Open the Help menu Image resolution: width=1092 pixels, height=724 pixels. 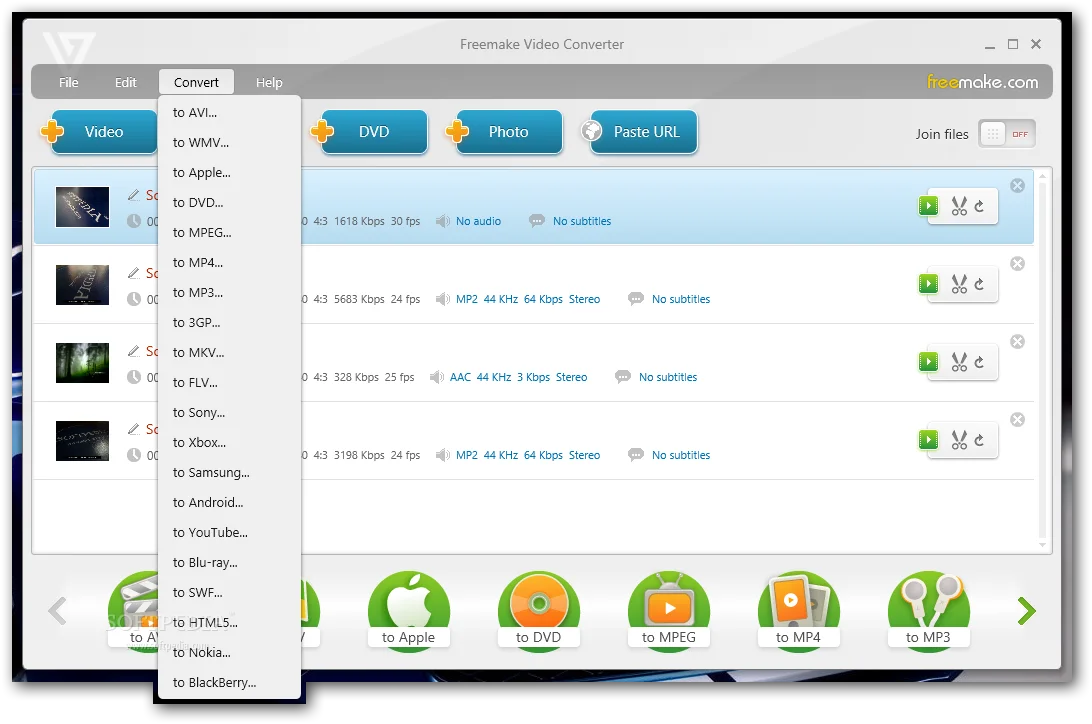[269, 82]
